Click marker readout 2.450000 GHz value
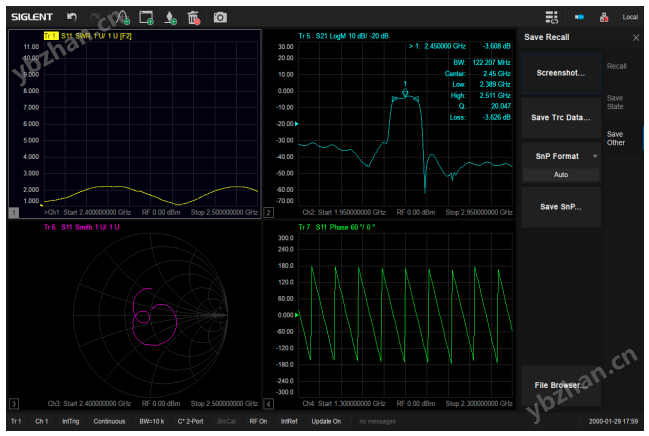 click(445, 46)
